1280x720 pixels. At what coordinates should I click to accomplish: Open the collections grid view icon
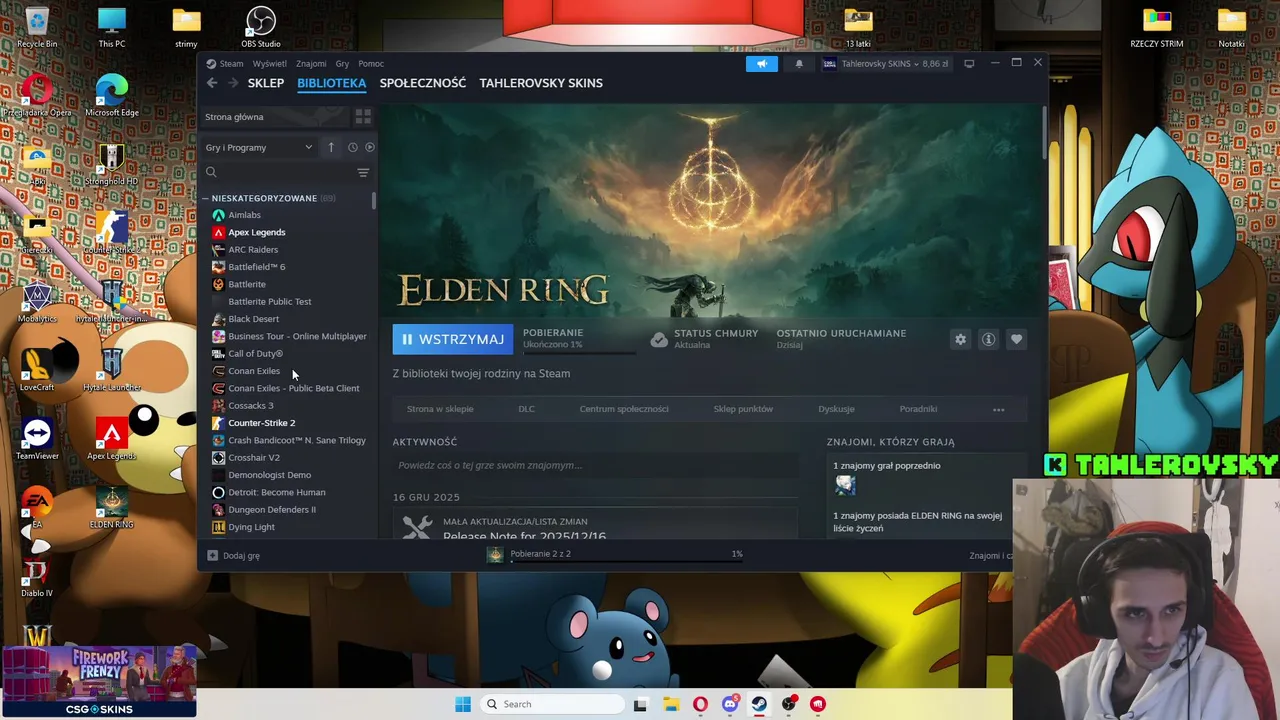click(363, 117)
